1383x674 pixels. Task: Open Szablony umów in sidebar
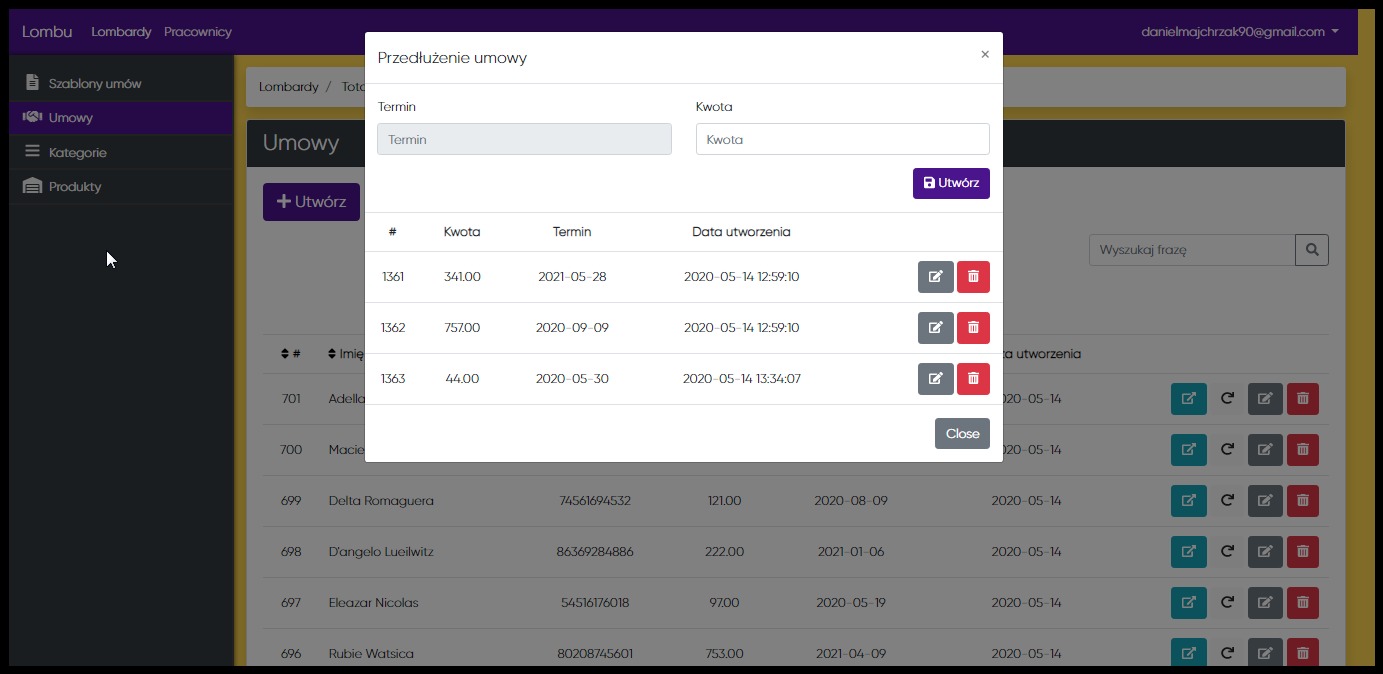pos(122,83)
